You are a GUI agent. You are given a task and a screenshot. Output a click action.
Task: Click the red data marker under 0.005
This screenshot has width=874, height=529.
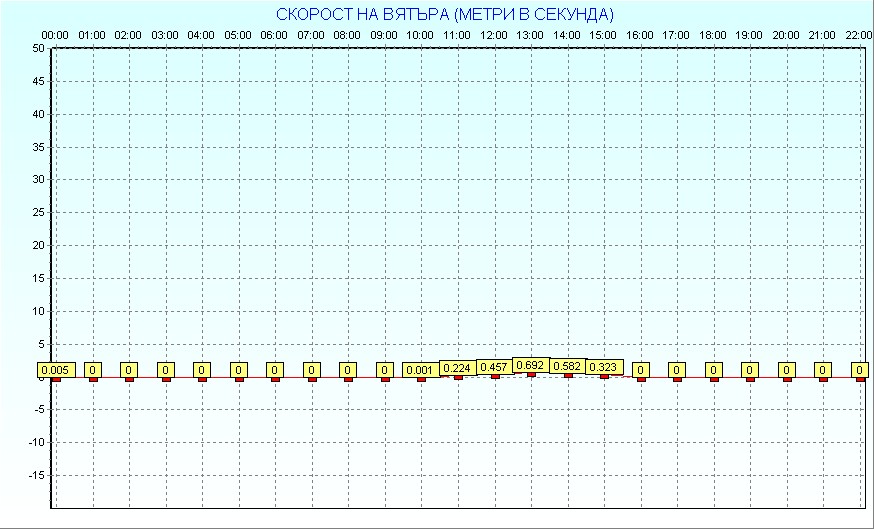[56, 379]
